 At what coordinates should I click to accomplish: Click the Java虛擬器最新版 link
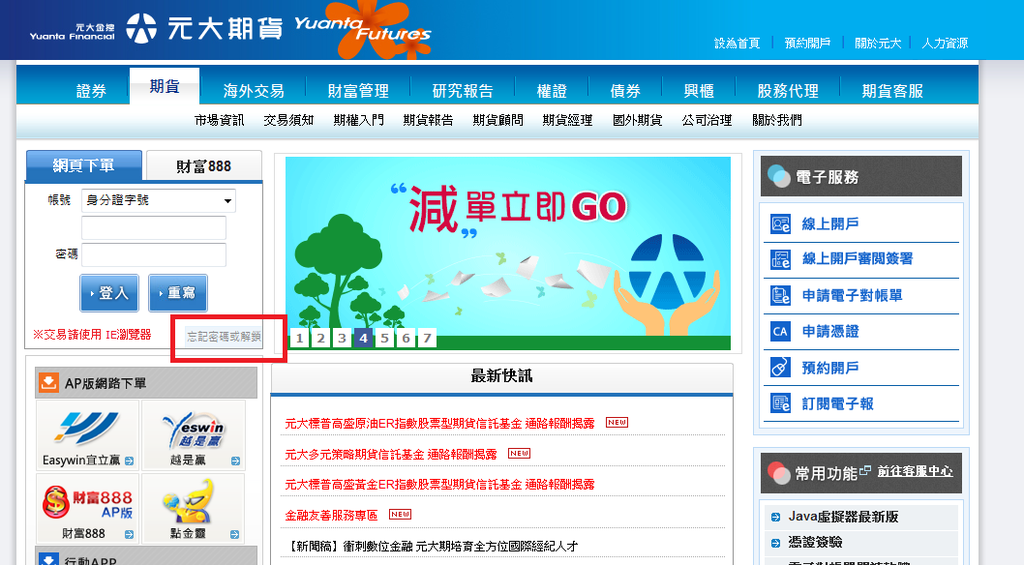point(843,517)
